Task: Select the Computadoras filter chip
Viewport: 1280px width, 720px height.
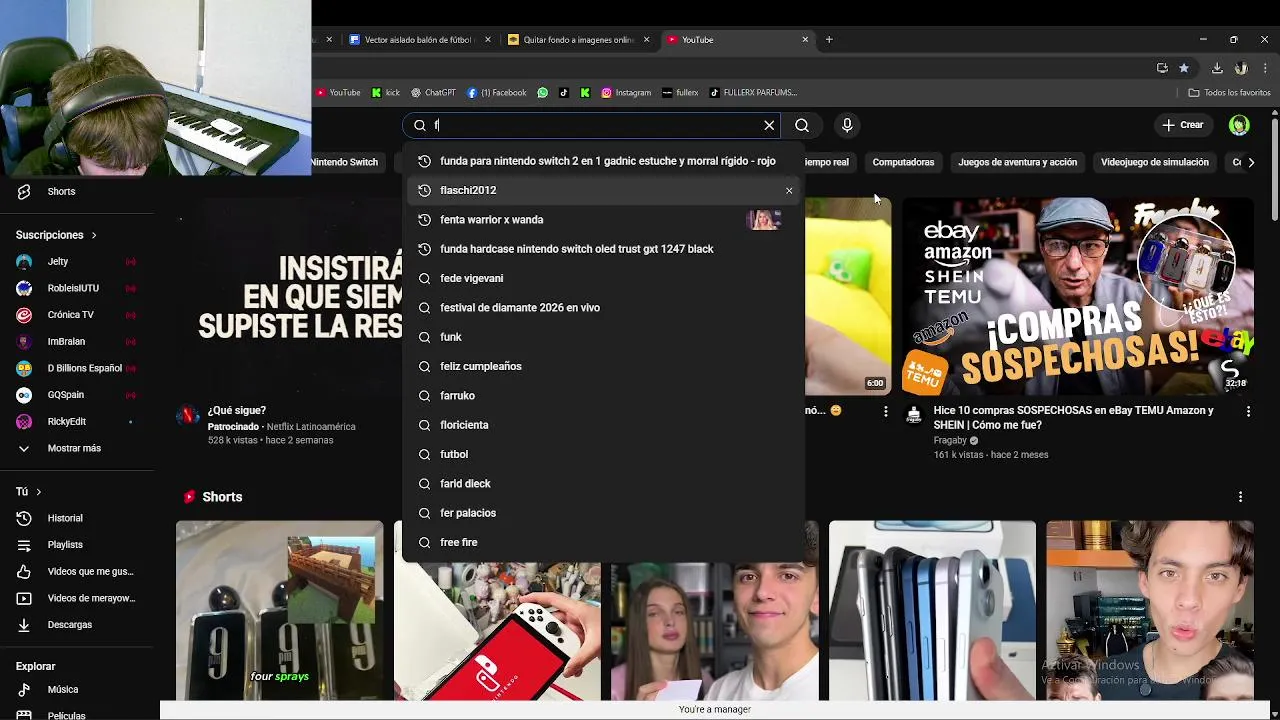Action: [x=903, y=162]
